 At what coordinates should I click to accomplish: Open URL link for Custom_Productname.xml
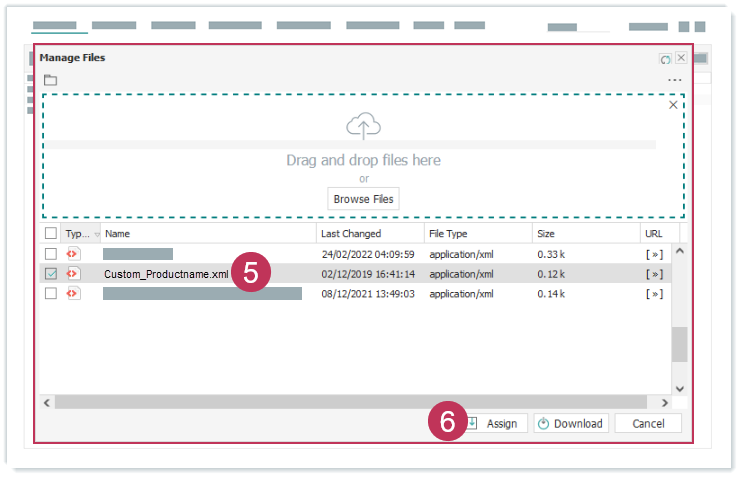(654, 274)
